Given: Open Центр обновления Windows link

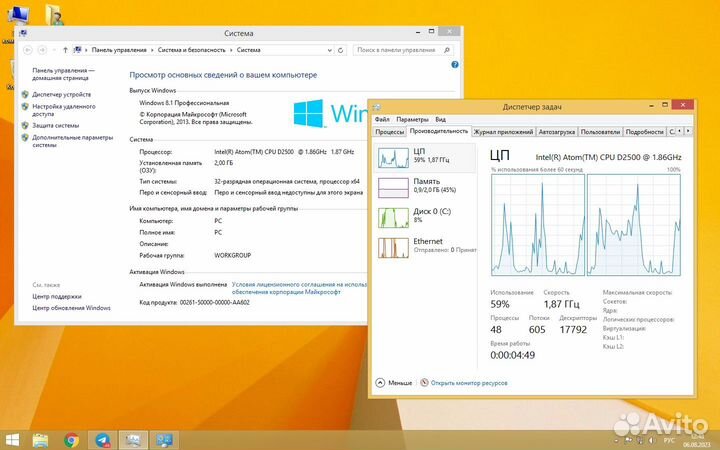Looking at the screenshot, I should (x=71, y=308).
